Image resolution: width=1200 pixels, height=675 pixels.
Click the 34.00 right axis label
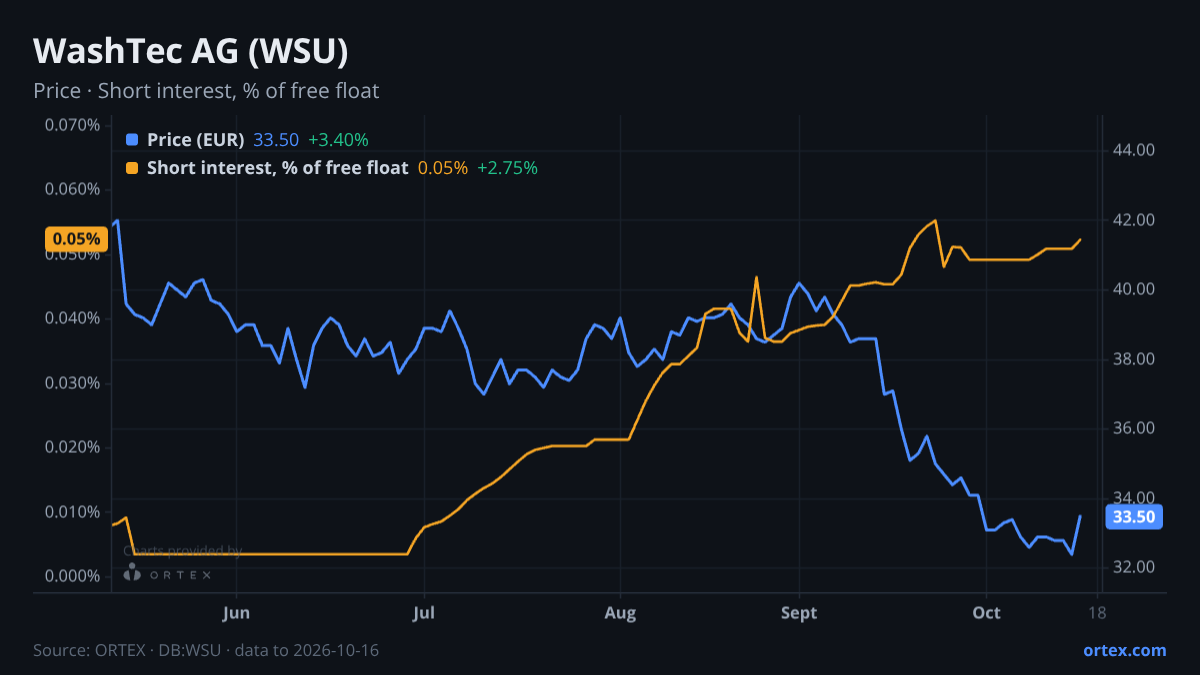(1134, 498)
